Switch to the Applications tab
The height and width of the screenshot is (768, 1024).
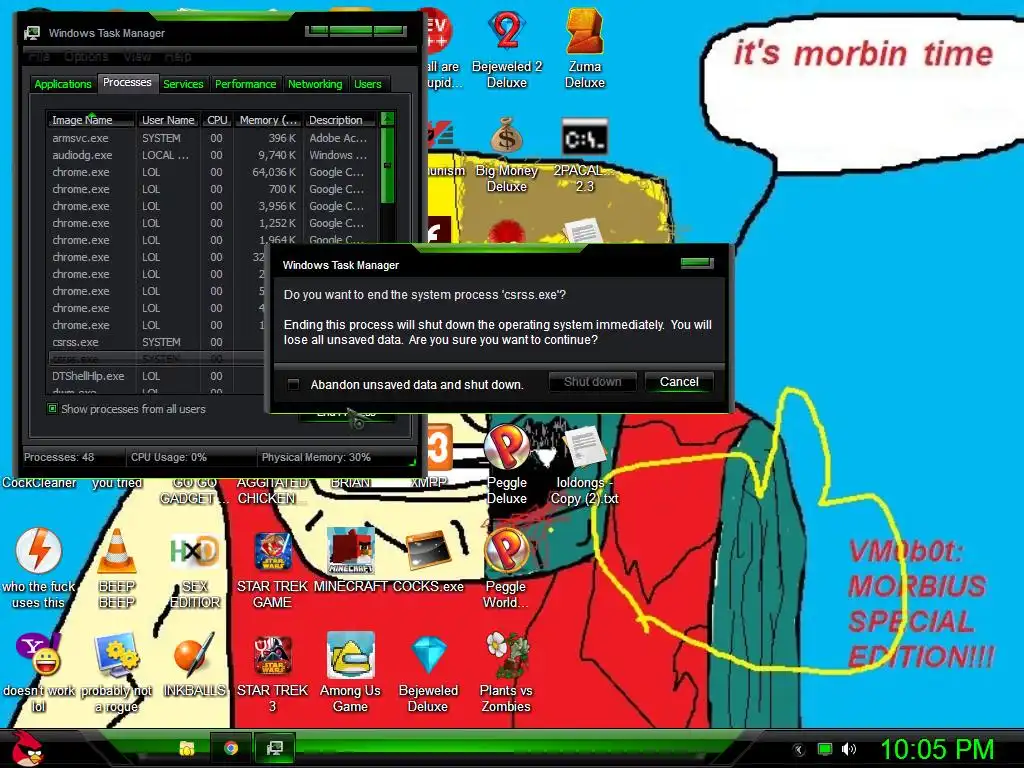63,84
